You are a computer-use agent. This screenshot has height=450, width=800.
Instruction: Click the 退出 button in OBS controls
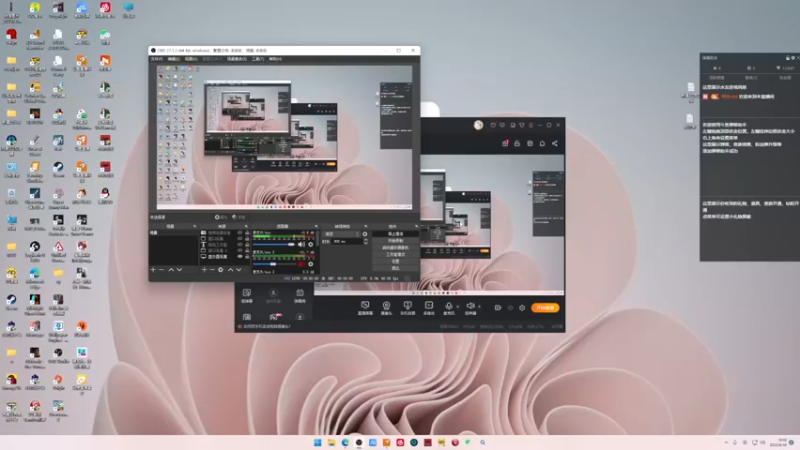[395, 268]
